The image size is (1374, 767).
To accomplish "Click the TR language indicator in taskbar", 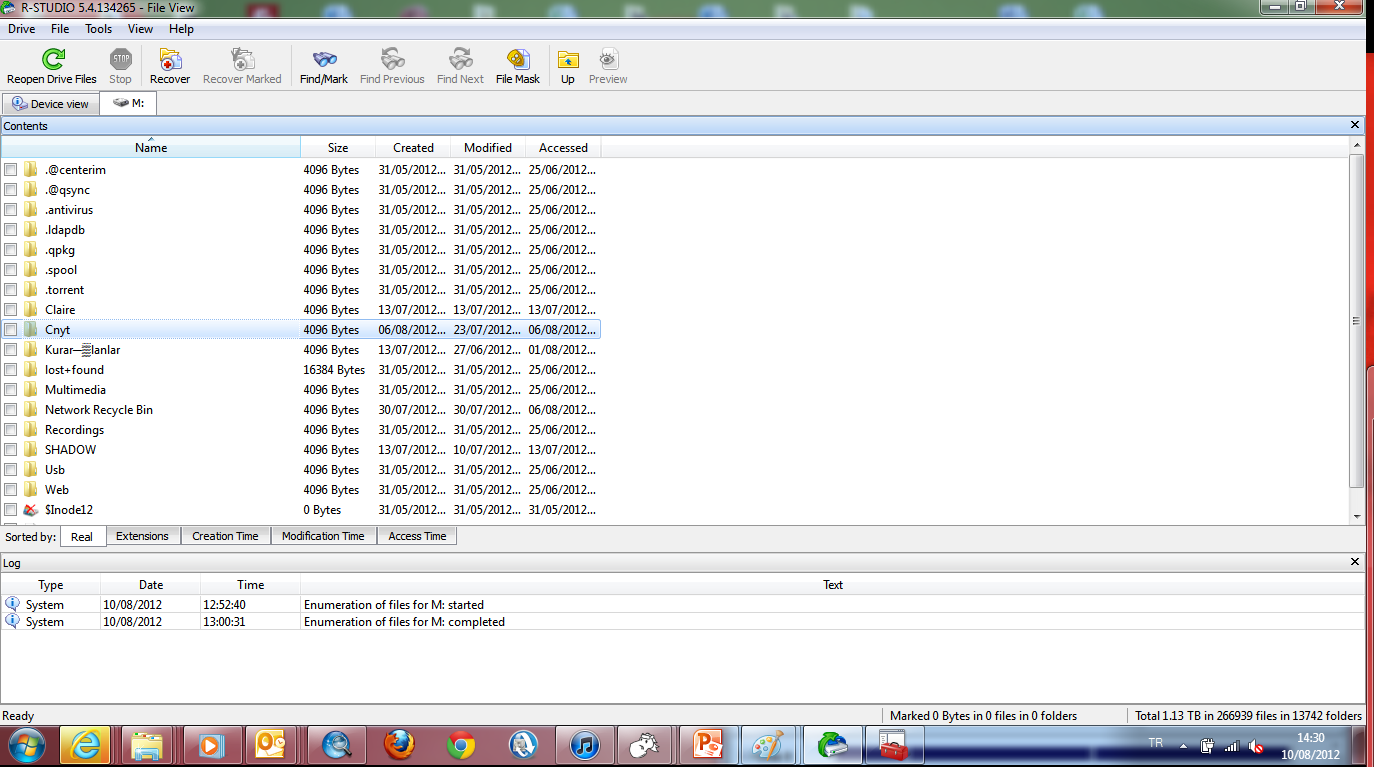I will 1155,743.
